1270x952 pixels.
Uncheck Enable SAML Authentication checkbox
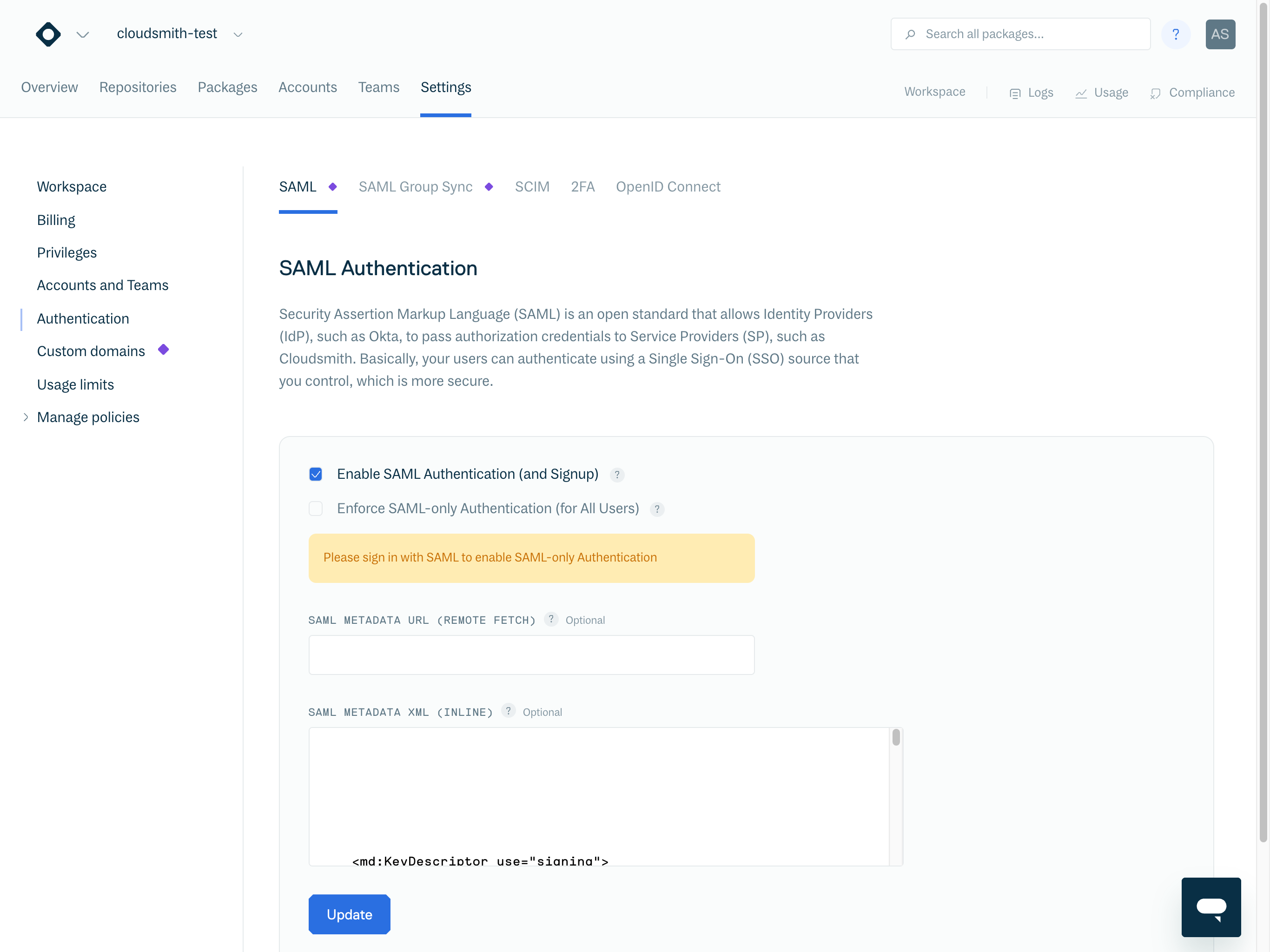pos(316,474)
